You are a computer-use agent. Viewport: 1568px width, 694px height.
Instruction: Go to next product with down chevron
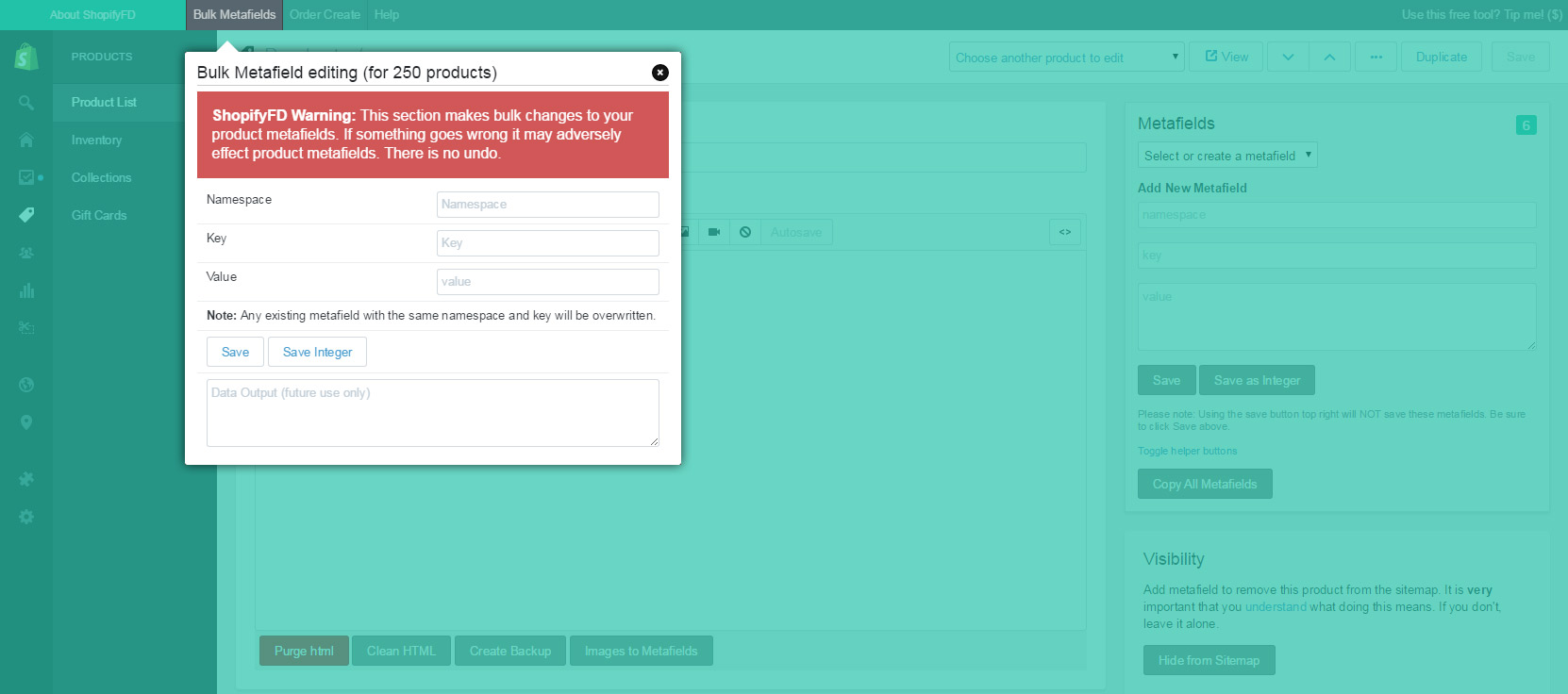pos(1288,57)
